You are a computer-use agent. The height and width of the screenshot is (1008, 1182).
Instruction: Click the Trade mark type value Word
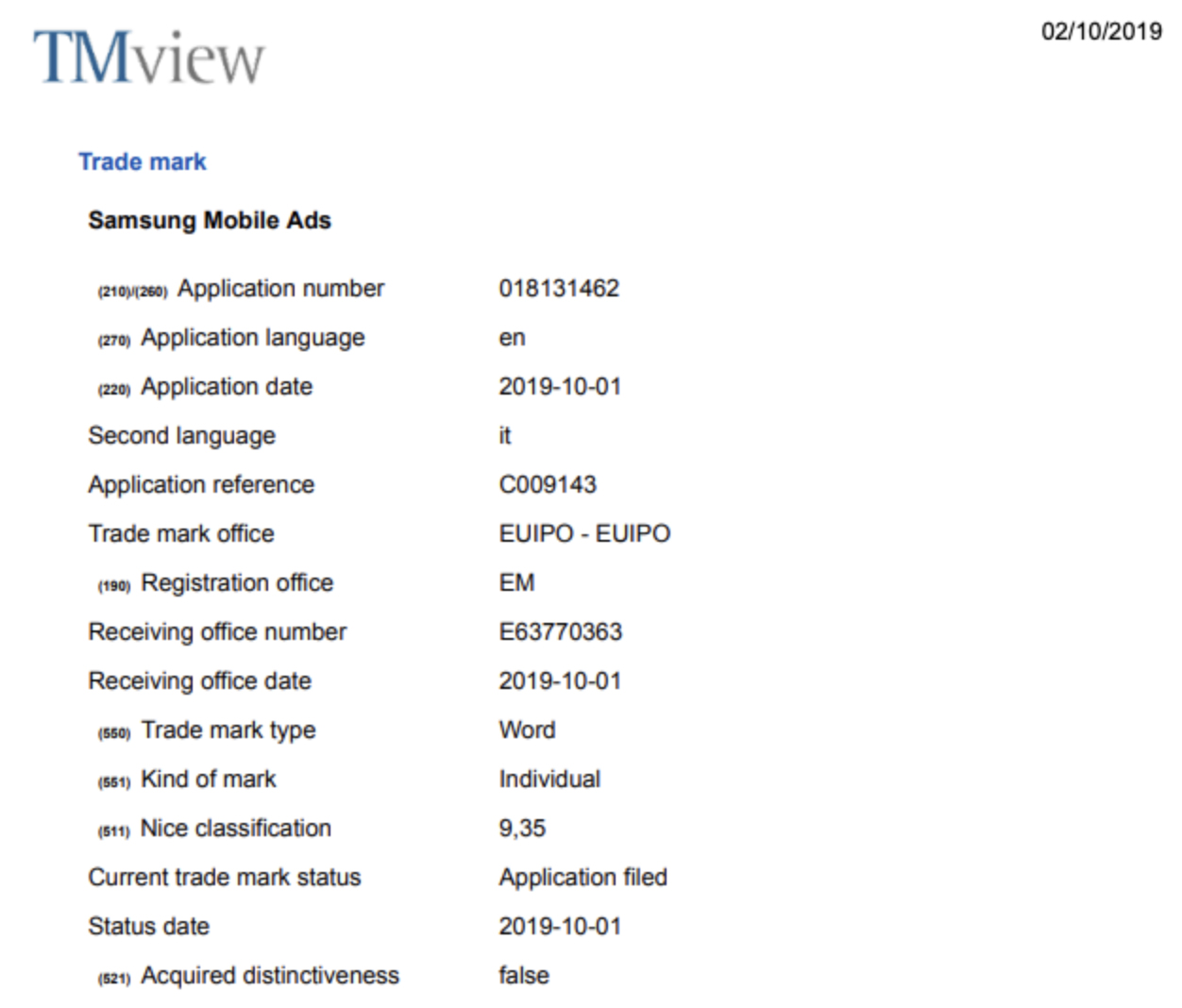tap(527, 730)
